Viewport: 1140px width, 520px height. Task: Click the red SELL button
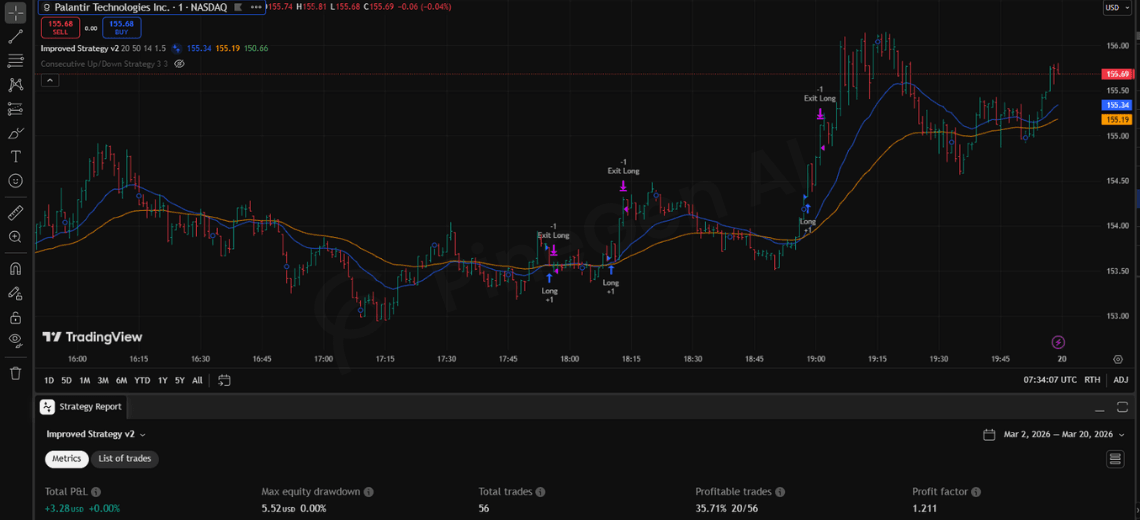click(x=60, y=27)
